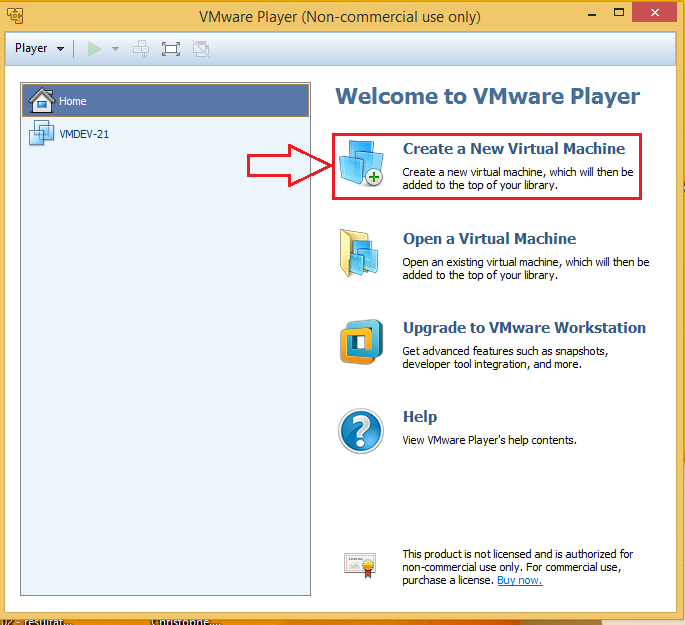Enter full screen mode icon

(171, 48)
